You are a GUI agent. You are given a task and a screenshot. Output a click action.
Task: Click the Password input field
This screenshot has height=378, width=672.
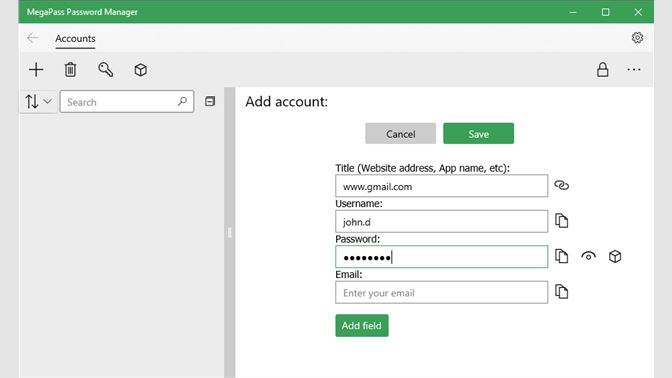[441, 257]
